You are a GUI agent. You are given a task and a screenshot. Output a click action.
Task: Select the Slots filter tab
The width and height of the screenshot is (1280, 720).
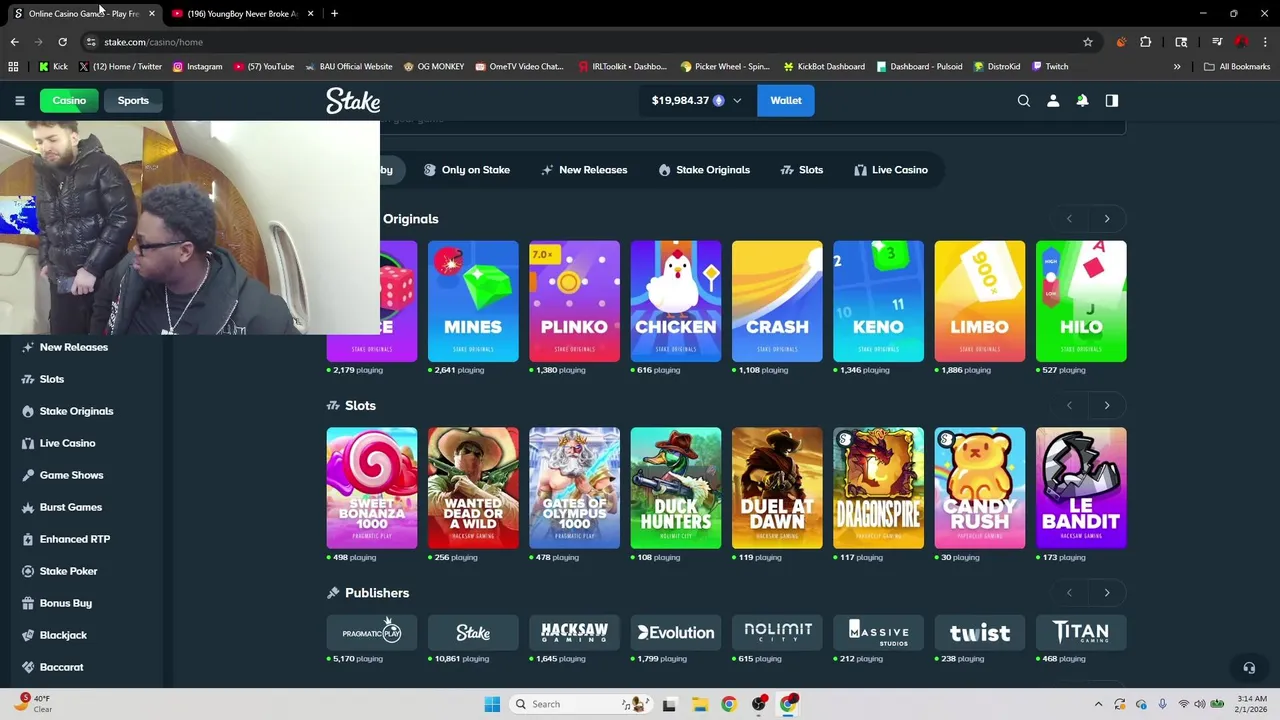coord(802,170)
